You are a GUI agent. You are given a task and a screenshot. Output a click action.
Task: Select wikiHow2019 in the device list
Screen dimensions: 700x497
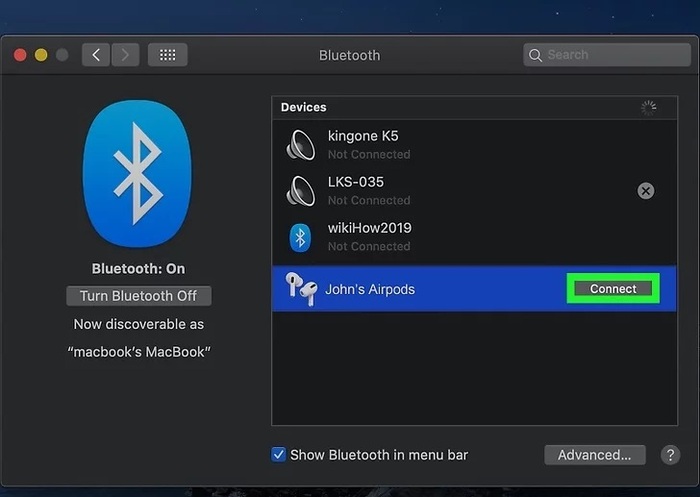point(475,237)
